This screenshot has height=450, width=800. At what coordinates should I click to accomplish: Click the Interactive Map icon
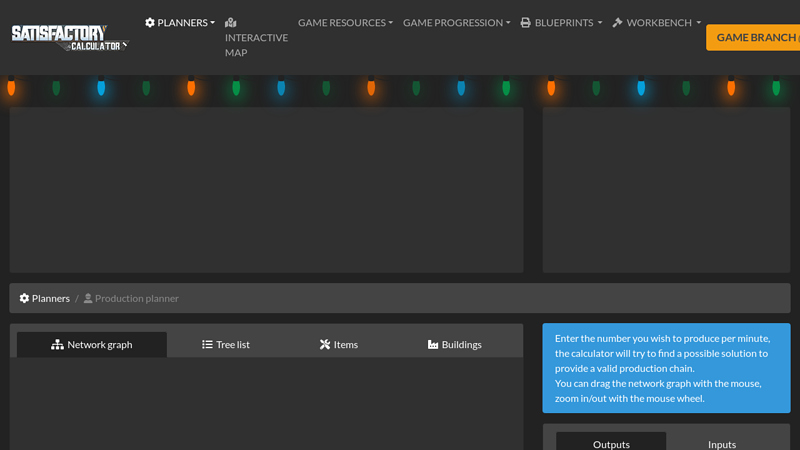231,22
